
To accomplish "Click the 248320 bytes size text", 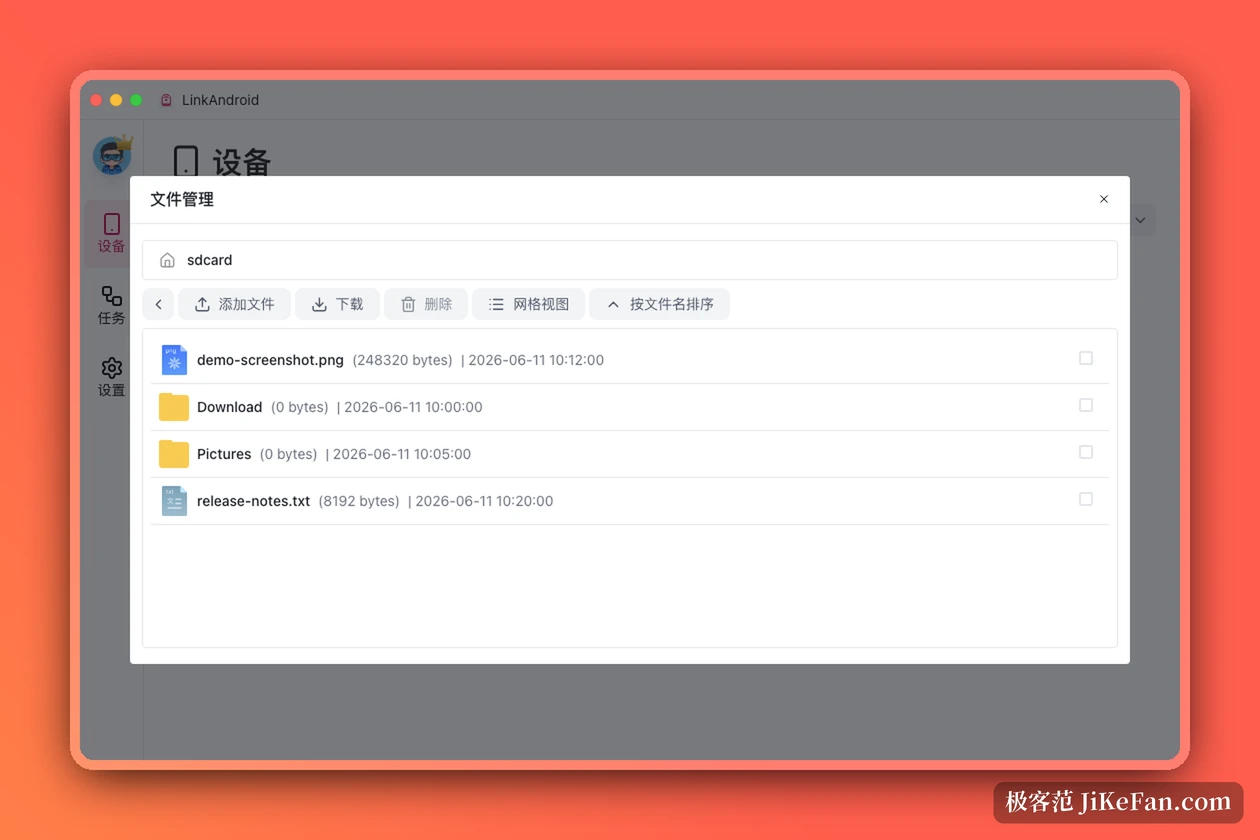I will pos(402,360).
